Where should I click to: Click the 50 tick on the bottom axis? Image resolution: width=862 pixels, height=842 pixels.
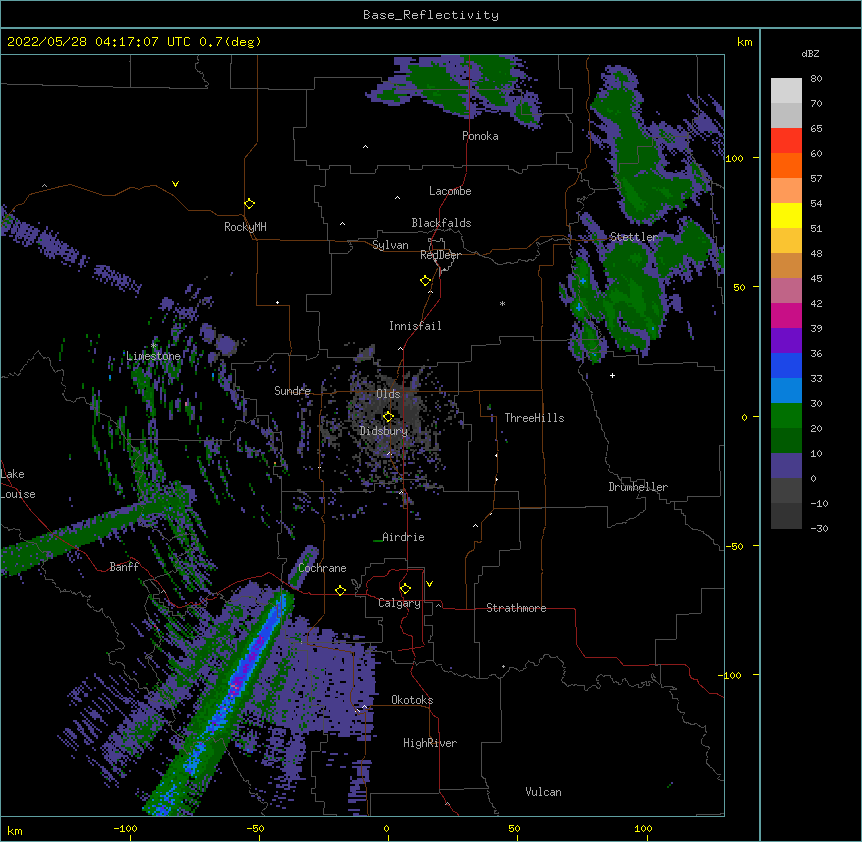tap(514, 828)
